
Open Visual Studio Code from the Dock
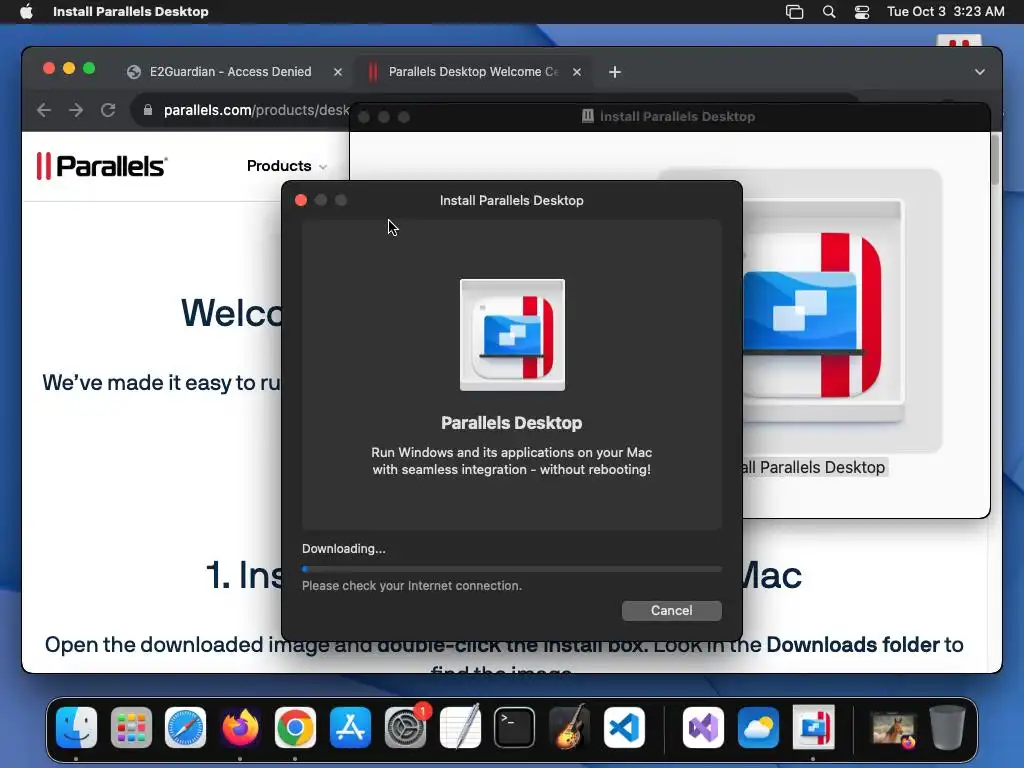[624, 728]
